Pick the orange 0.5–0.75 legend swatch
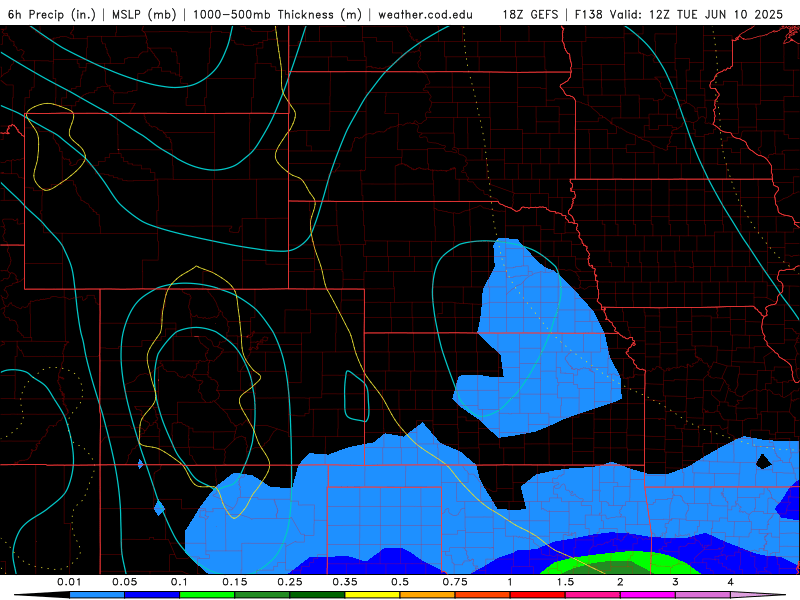Image resolution: width=800 pixels, height=600 pixels. [x=427, y=595]
